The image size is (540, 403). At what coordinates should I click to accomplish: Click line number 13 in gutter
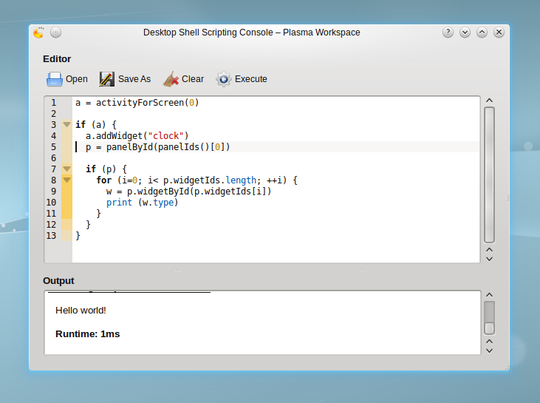[51, 236]
